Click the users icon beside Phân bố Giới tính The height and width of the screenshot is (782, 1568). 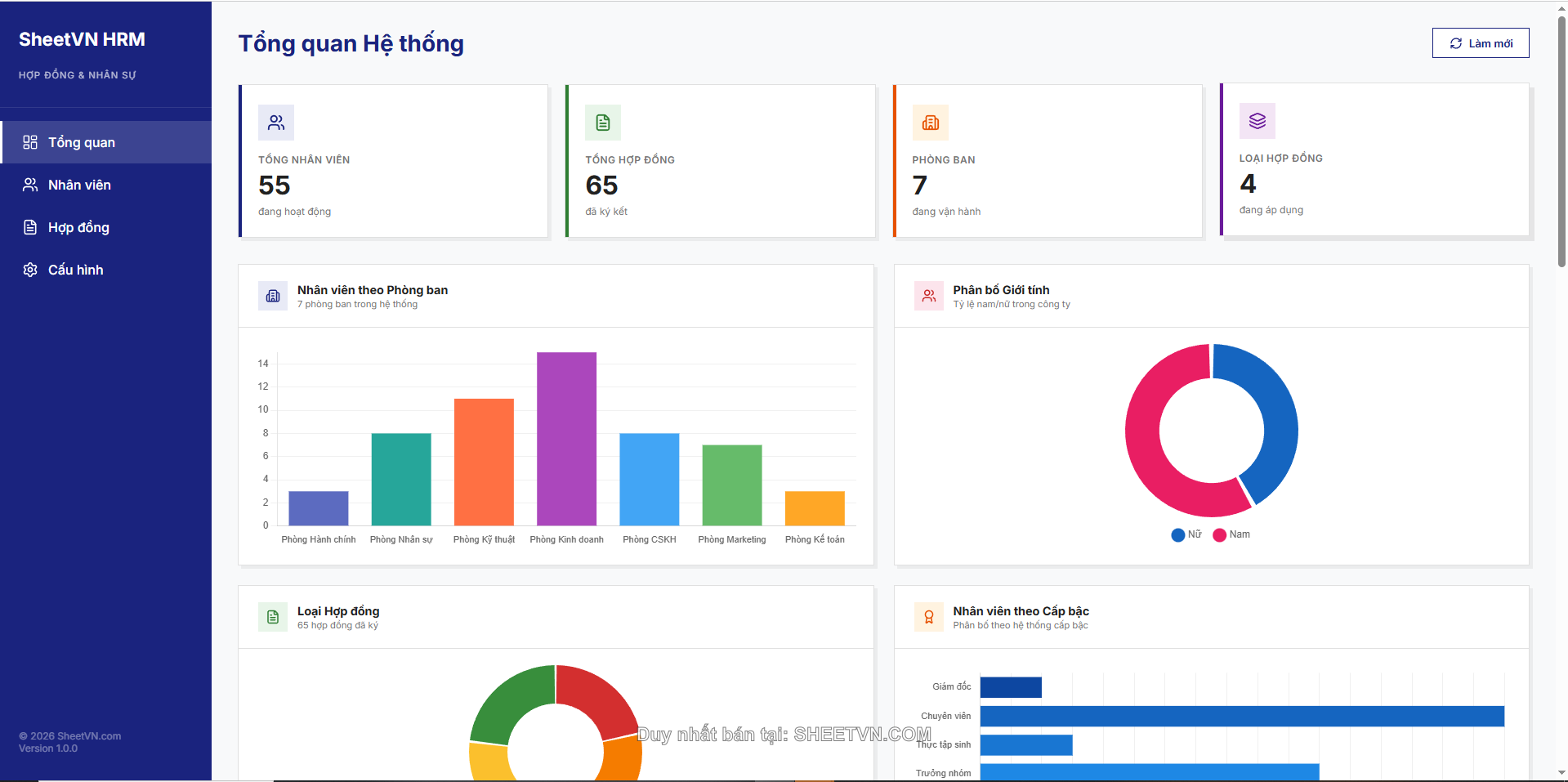pyautogui.click(x=929, y=296)
